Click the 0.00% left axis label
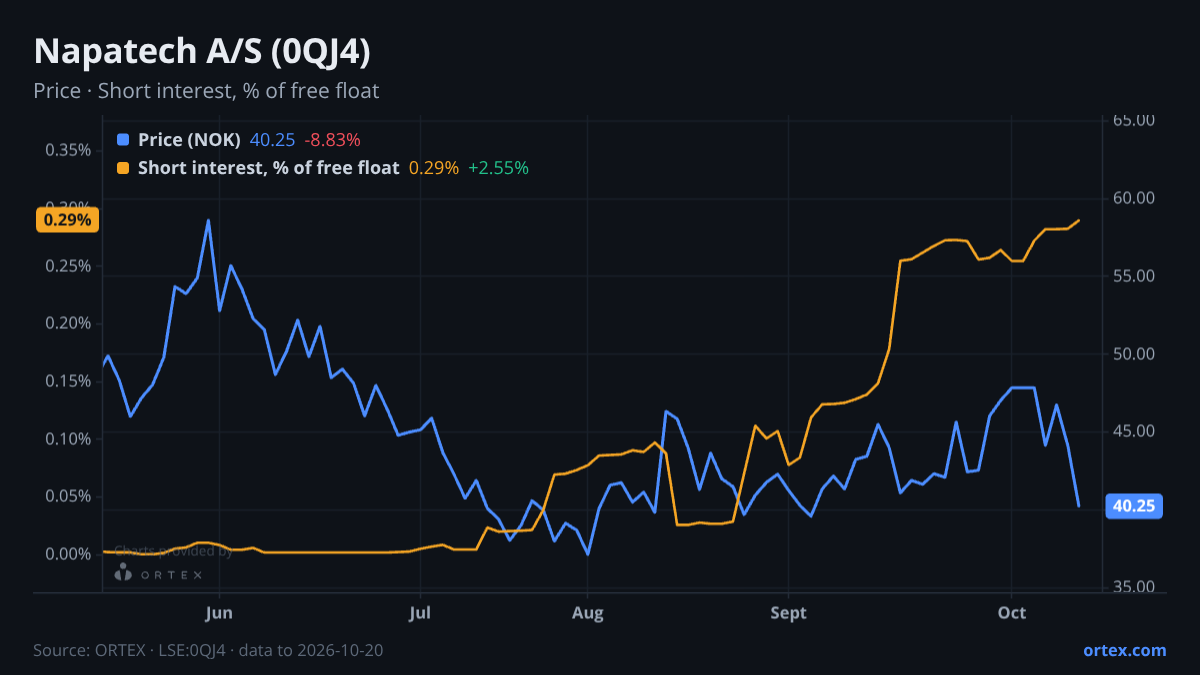This screenshot has height=675, width=1200. (68, 554)
